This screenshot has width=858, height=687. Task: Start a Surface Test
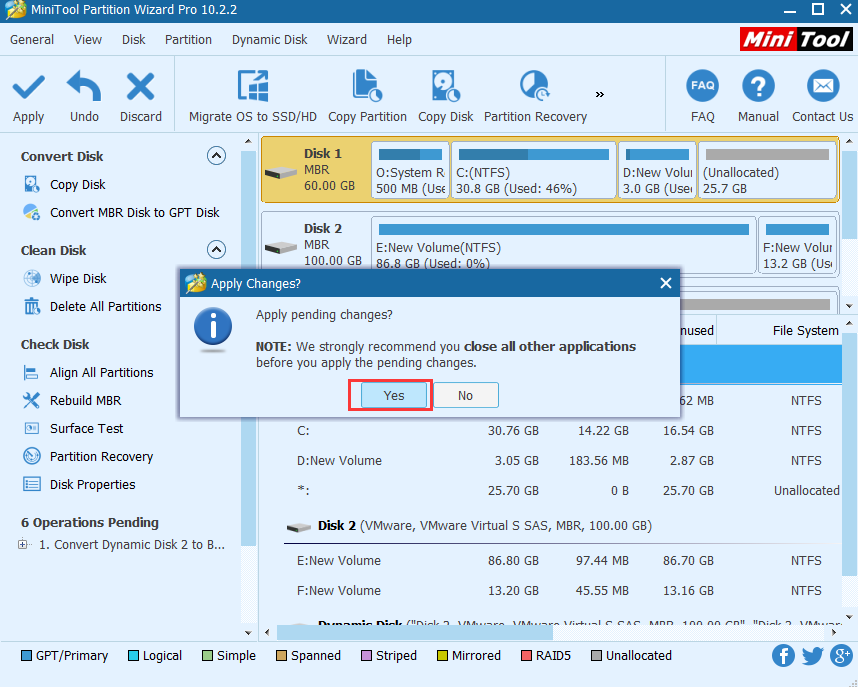coord(86,429)
